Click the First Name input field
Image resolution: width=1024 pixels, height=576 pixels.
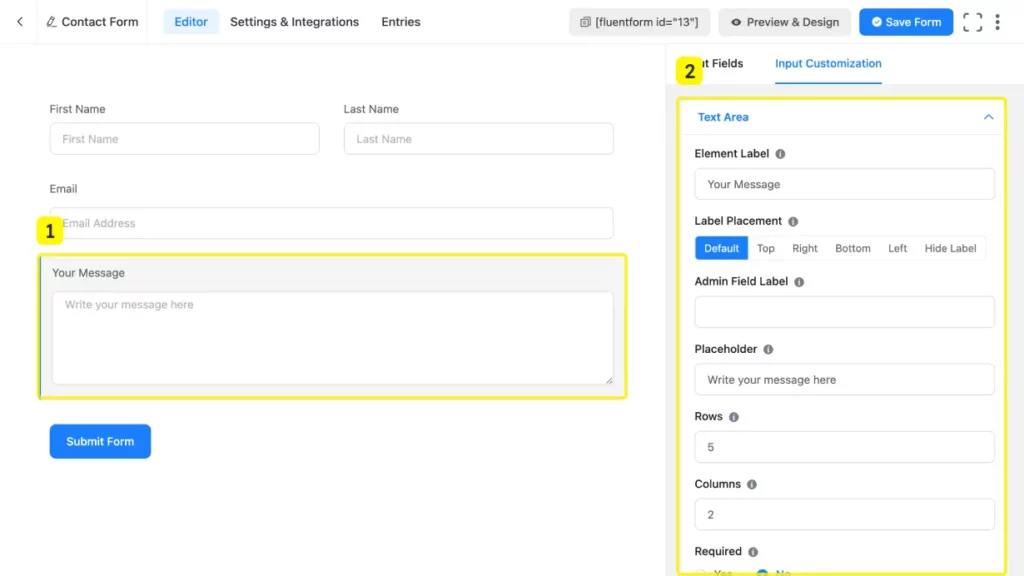click(x=185, y=138)
